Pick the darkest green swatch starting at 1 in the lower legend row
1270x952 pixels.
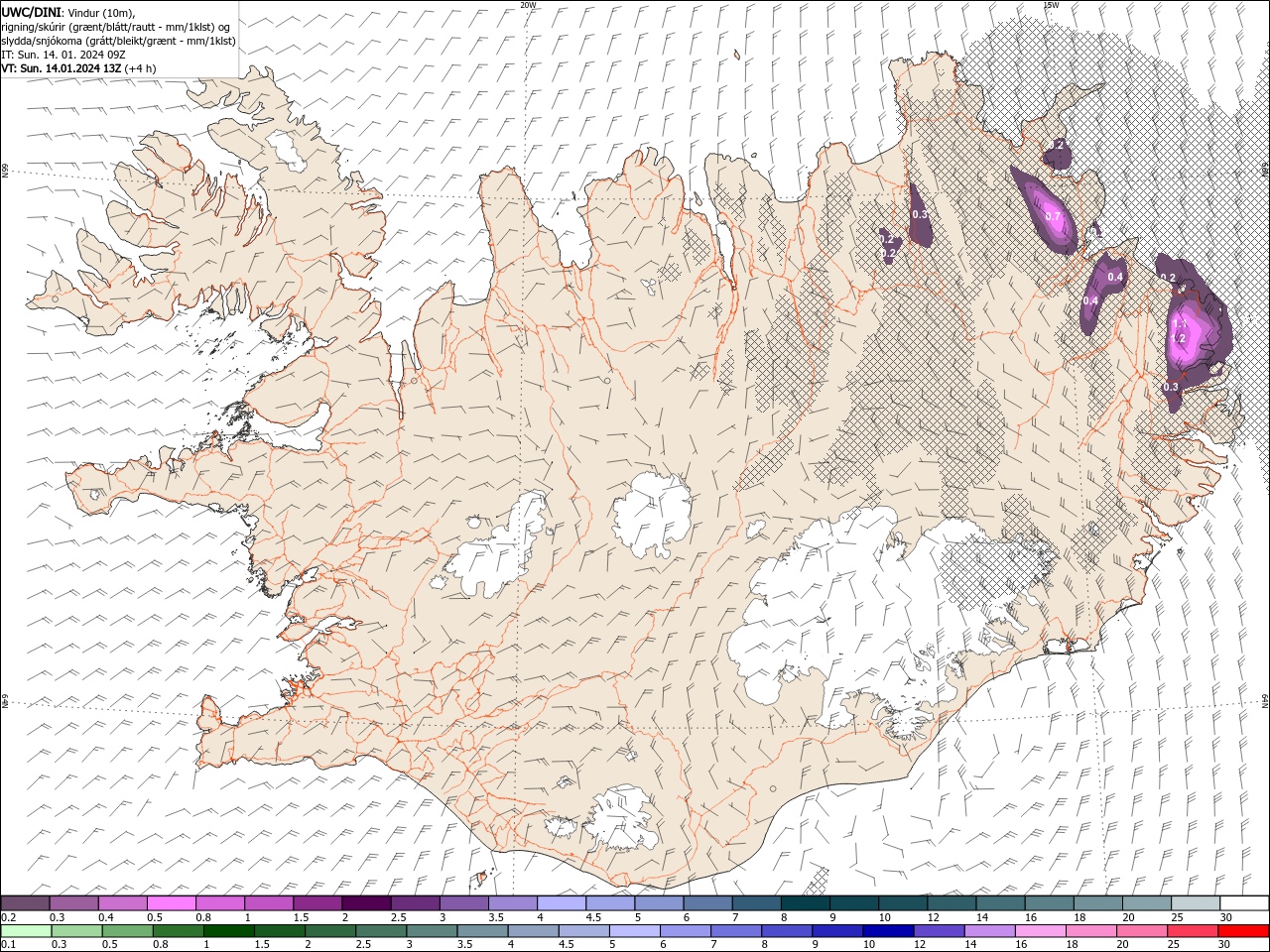tap(228, 931)
